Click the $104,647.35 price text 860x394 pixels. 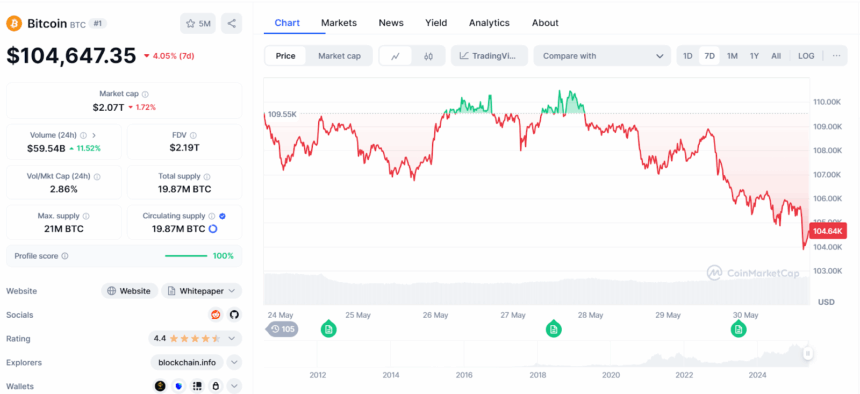(71, 56)
